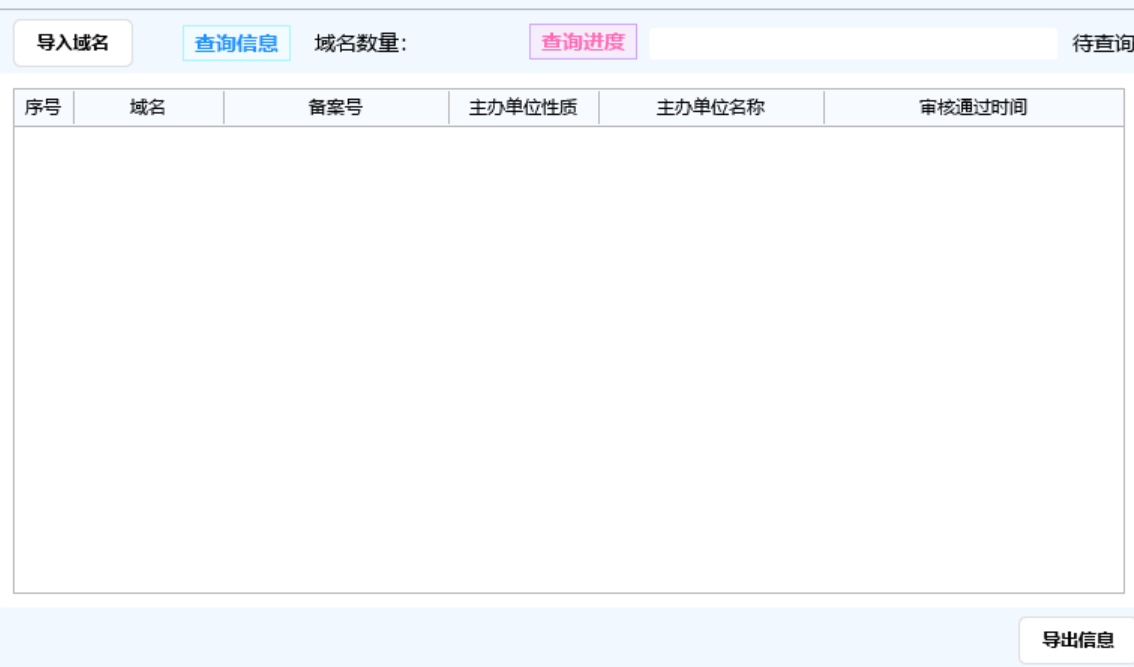Select the 备案号 column header
This screenshot has width=1134, height=667.
(335, 108)
